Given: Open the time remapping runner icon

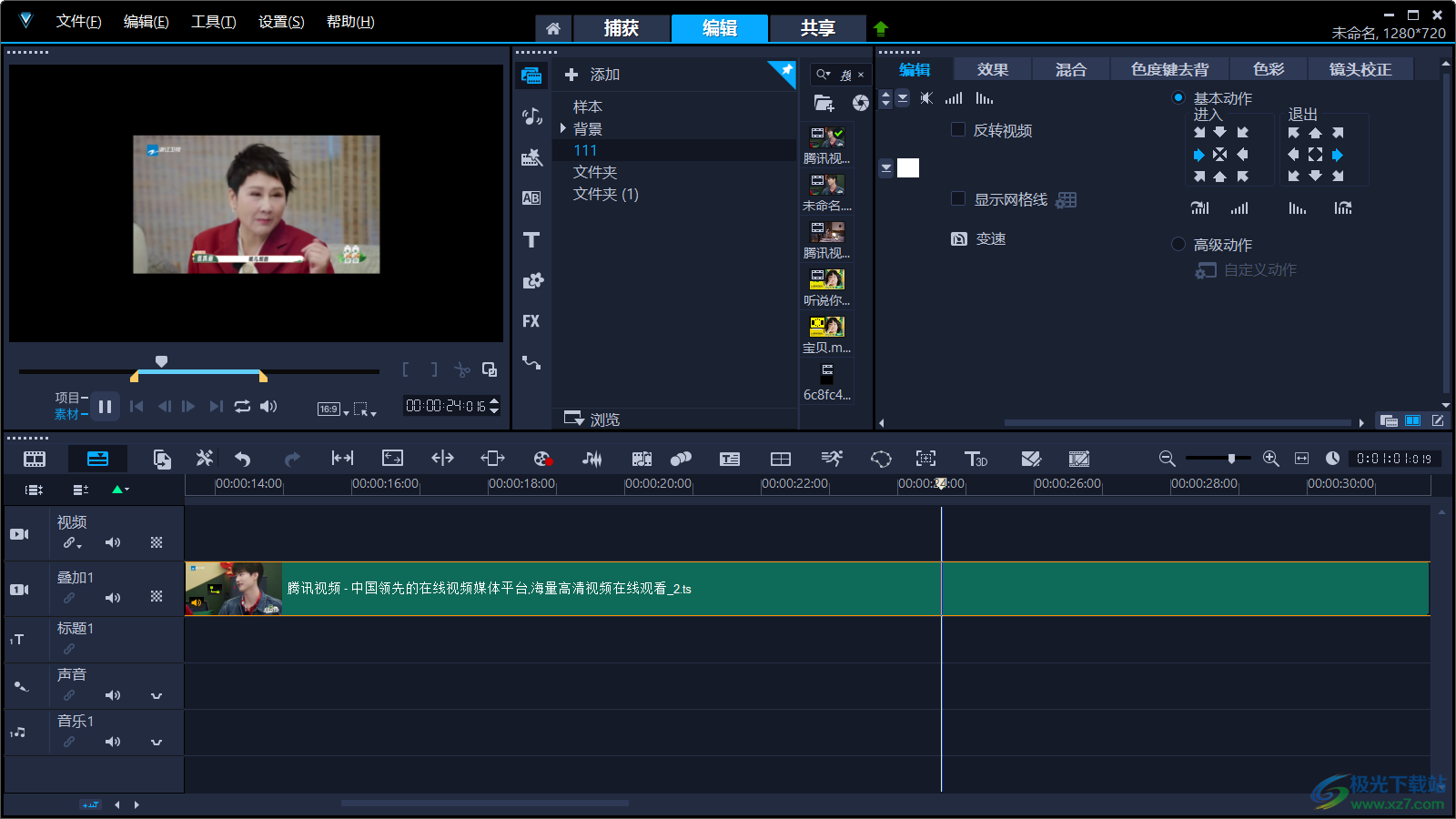Looking at the screenshot, I should 832,458.
